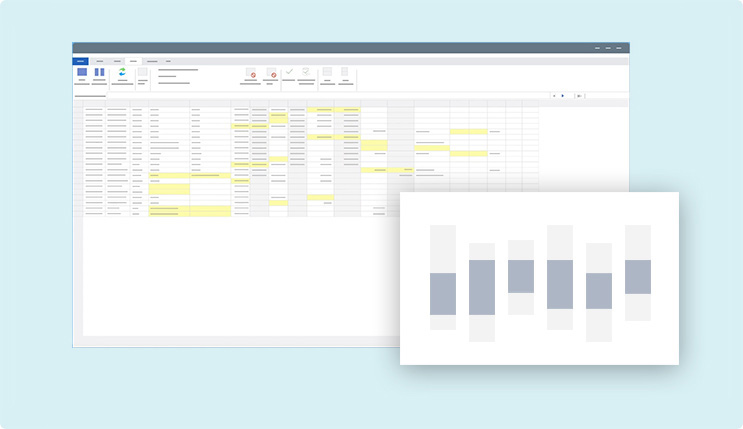Screen dimensions: 743x429
Task: Click the first row header in the grid
Action: pos(78,110)
